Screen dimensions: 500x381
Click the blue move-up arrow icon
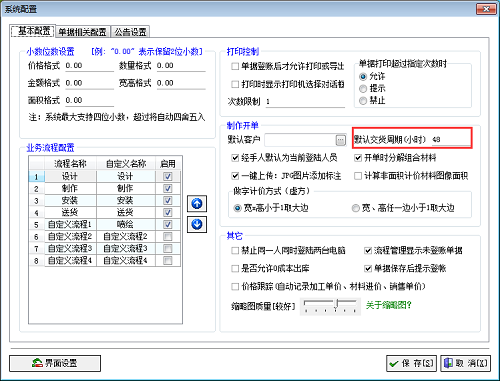pos(197,204)
